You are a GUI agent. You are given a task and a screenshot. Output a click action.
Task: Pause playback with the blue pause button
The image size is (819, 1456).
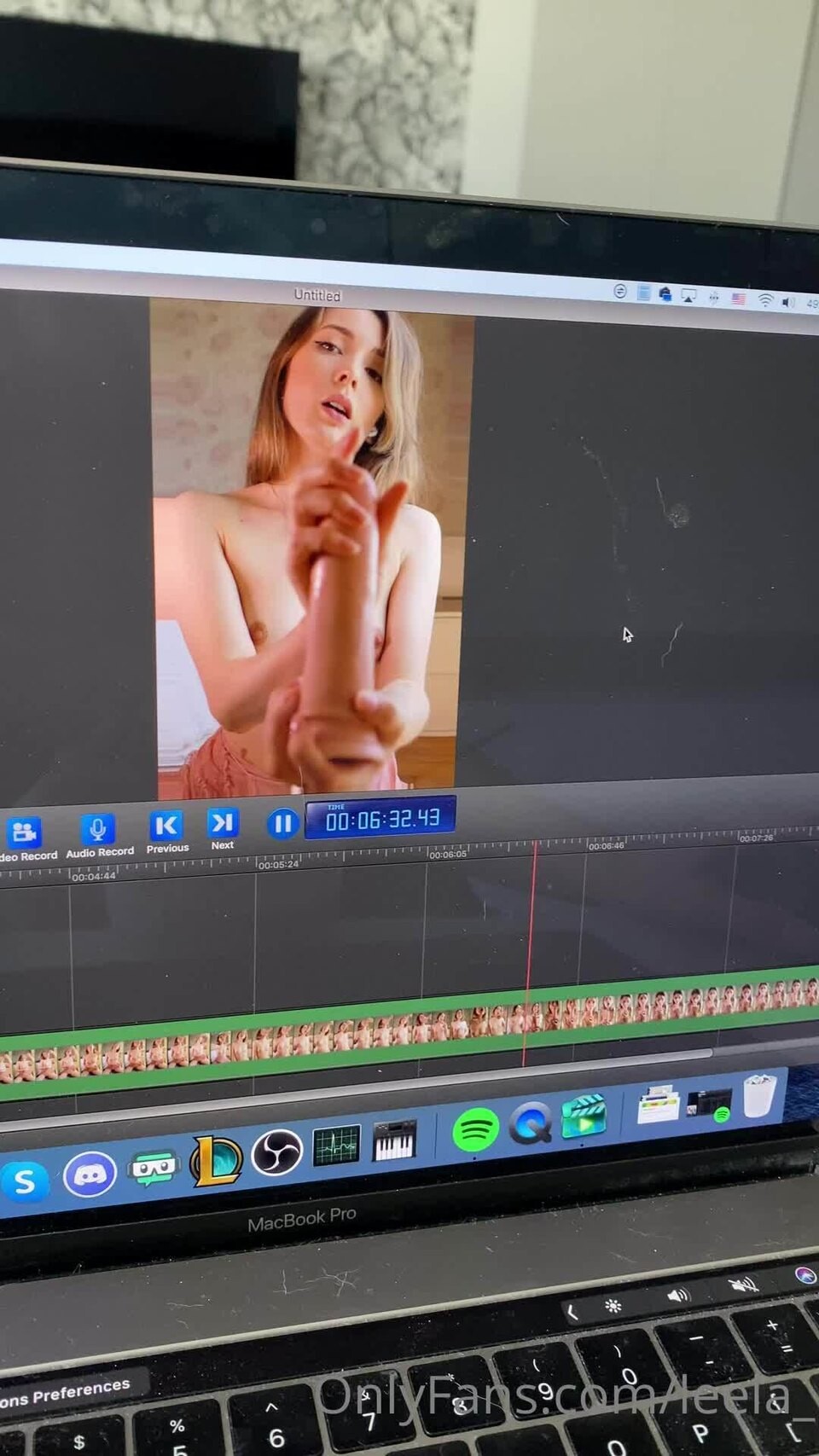(x=282, y=823)
